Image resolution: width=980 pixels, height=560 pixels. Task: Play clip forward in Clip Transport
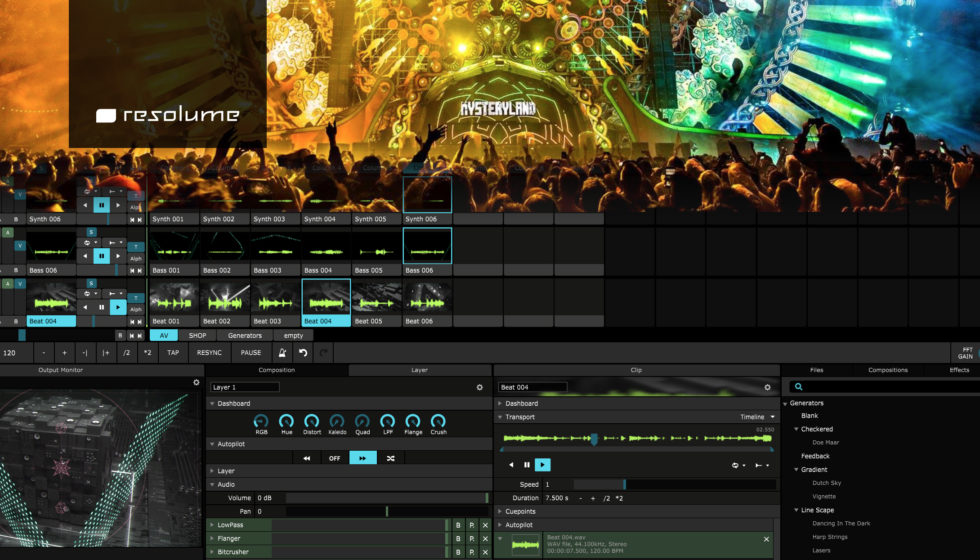542,465
